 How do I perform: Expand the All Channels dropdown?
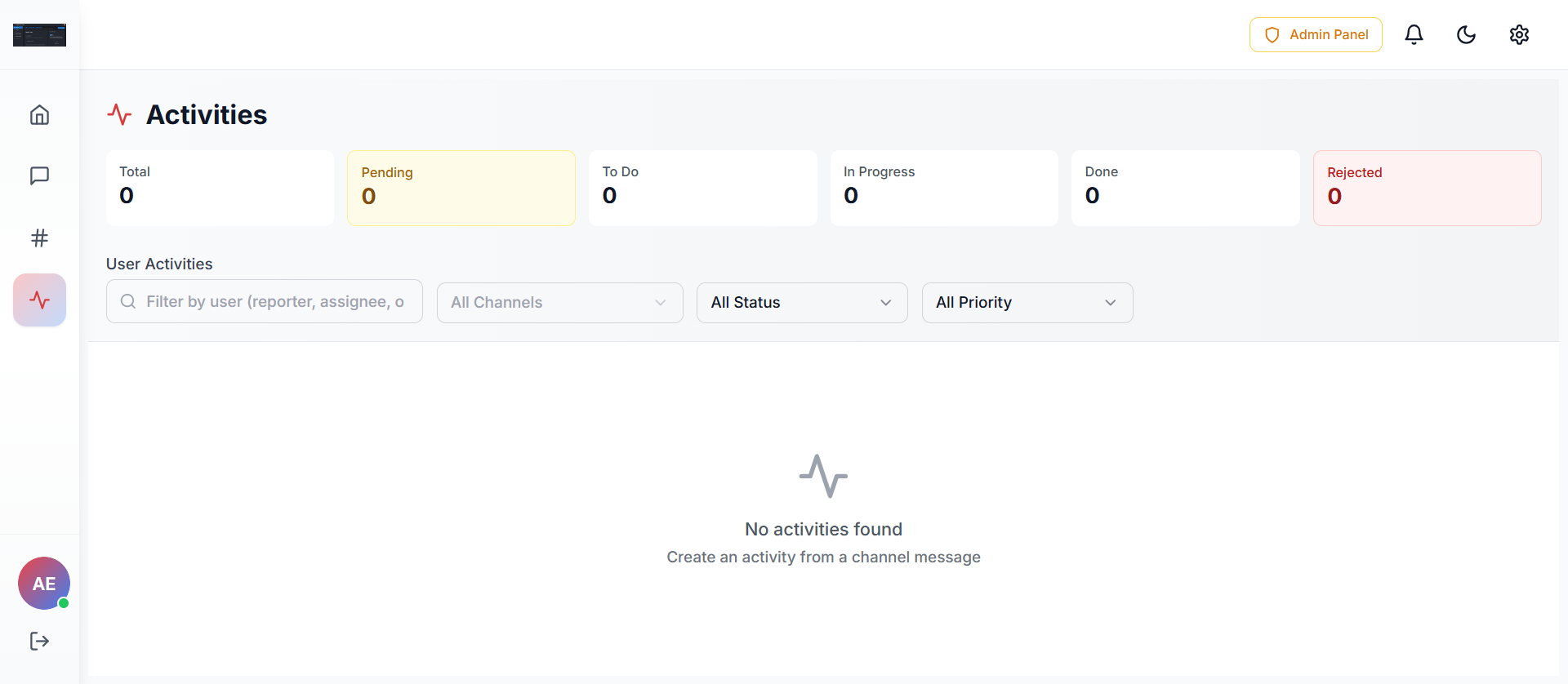coord(559,303)
